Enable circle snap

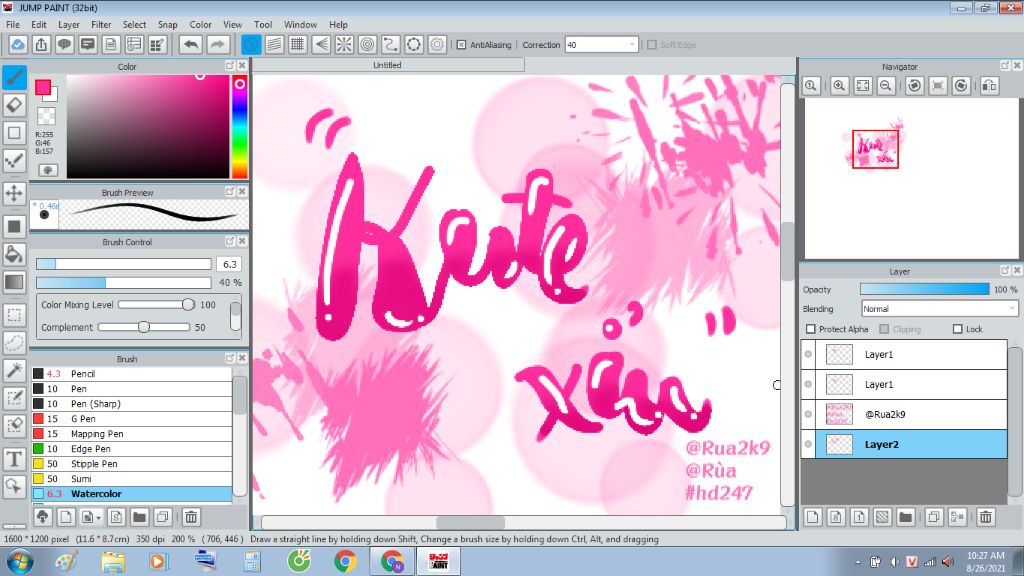tap(368, 44)
